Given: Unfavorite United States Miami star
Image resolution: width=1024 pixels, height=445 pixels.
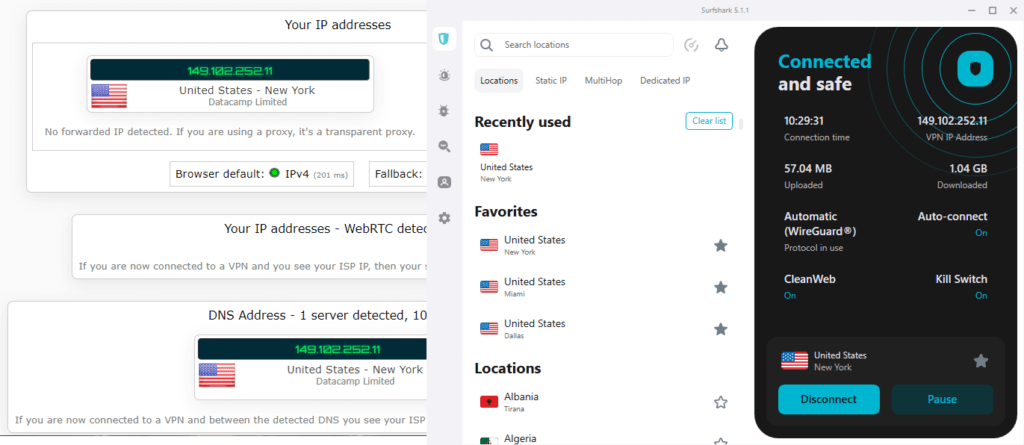Looking at the screenshot, I should [720, 288].
